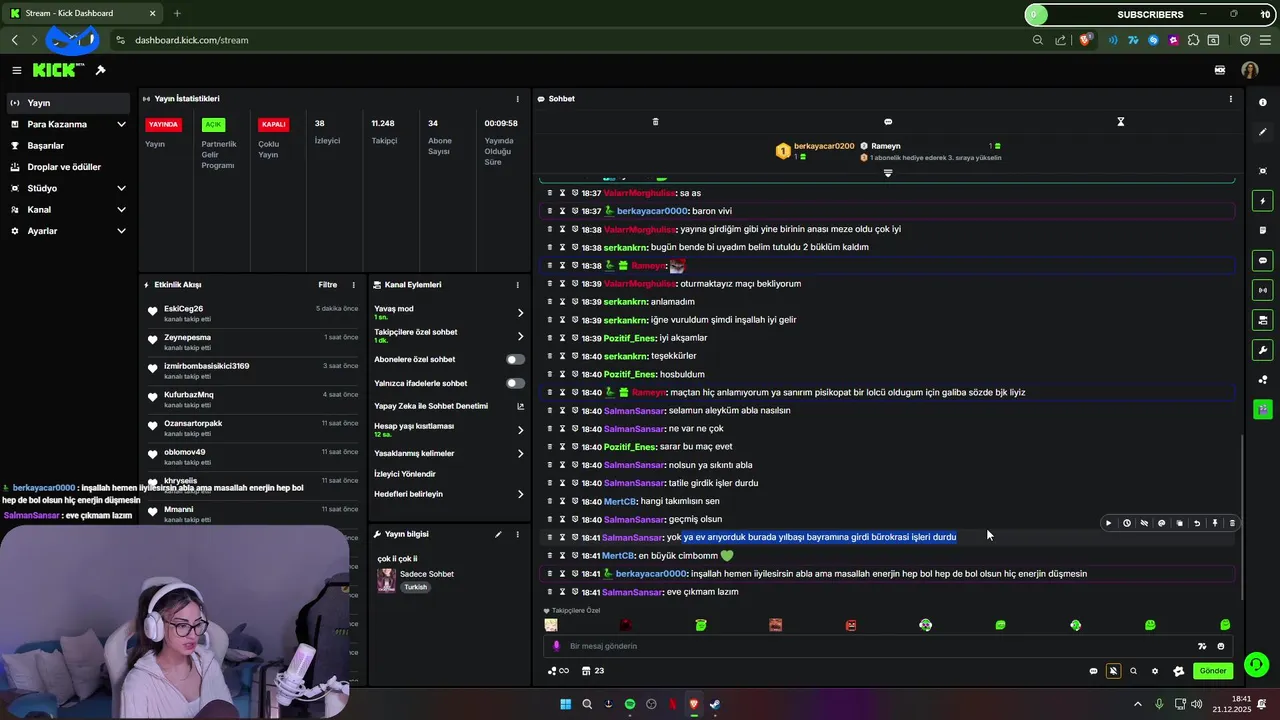Click the trash icon in chat header row
Viewport: 1280px width, 720px height.
point(655,122)
